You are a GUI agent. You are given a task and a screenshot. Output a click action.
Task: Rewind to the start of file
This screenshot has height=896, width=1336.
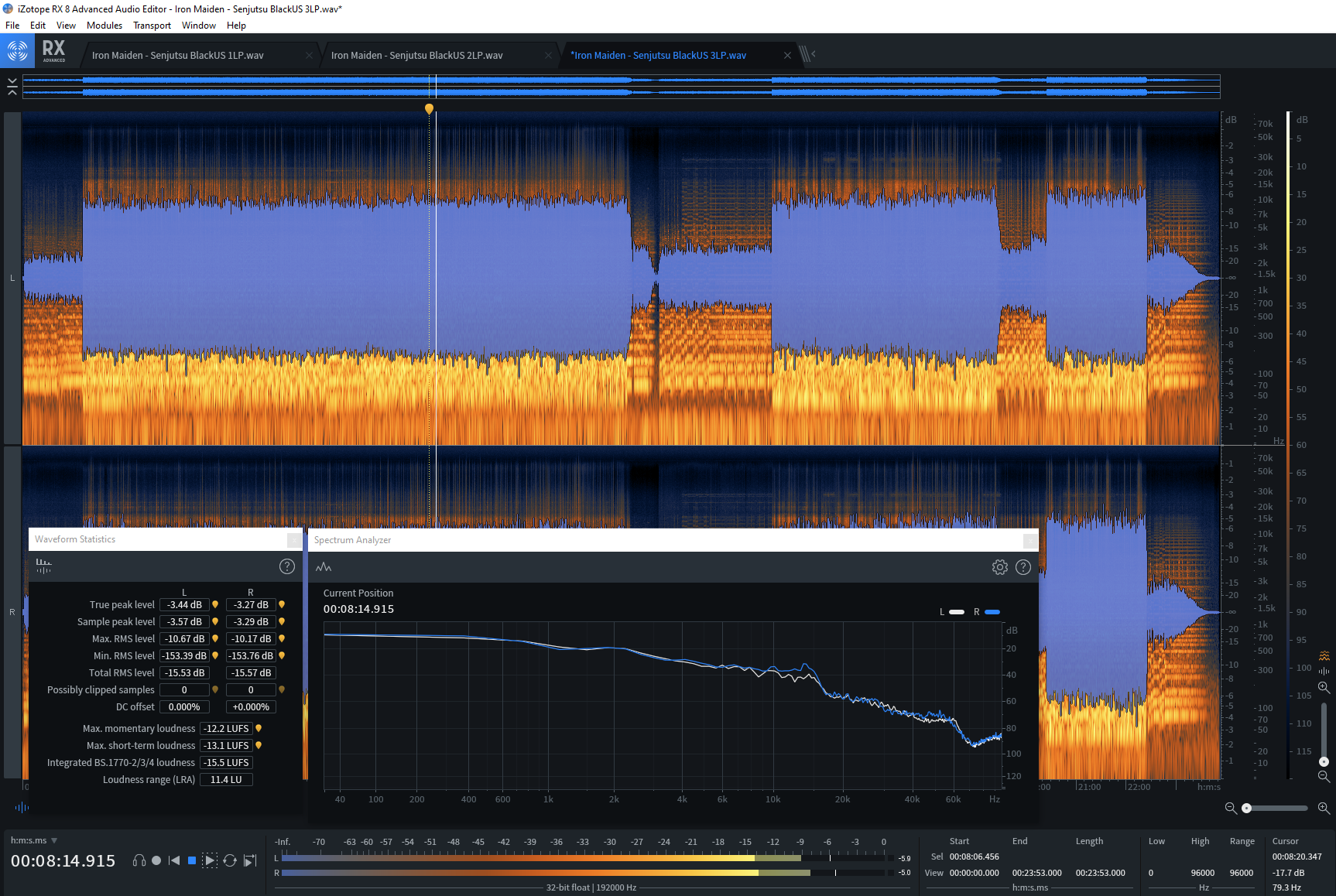click(174, 860)
